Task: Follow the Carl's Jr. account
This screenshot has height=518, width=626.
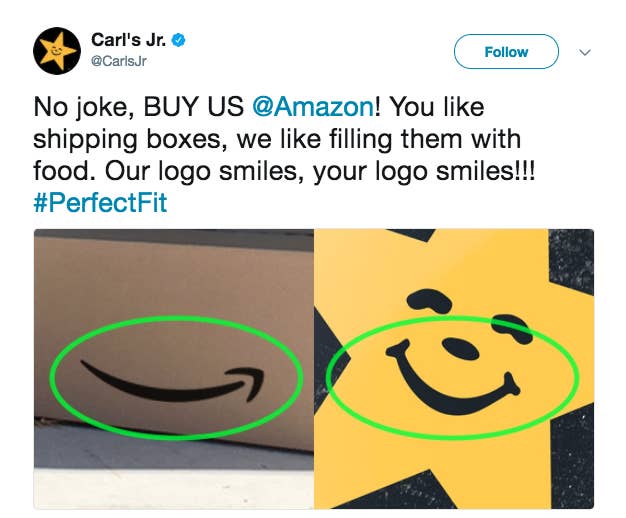Action: coord(506,52)
